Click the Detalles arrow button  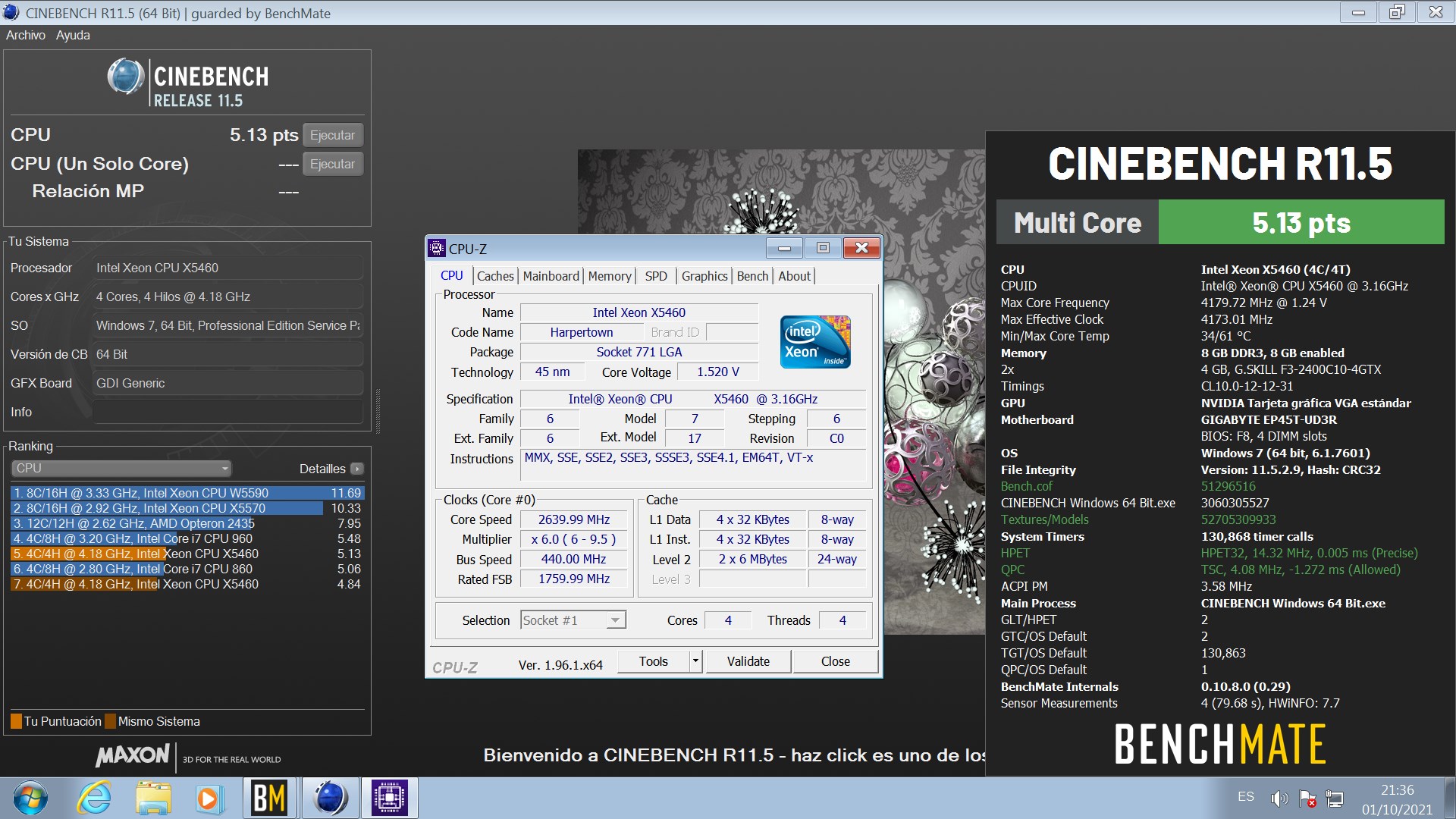tap(357, 469)
